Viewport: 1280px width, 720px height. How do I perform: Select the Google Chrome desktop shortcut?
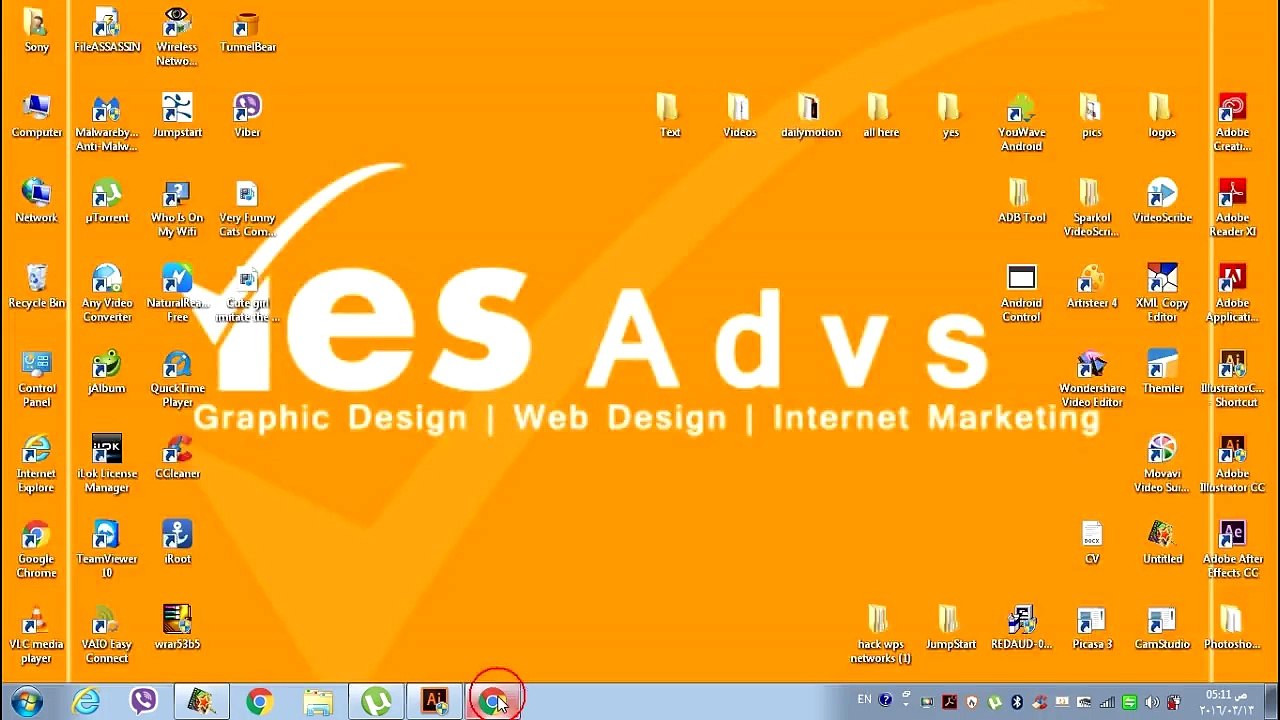click(x=36, y=550)
